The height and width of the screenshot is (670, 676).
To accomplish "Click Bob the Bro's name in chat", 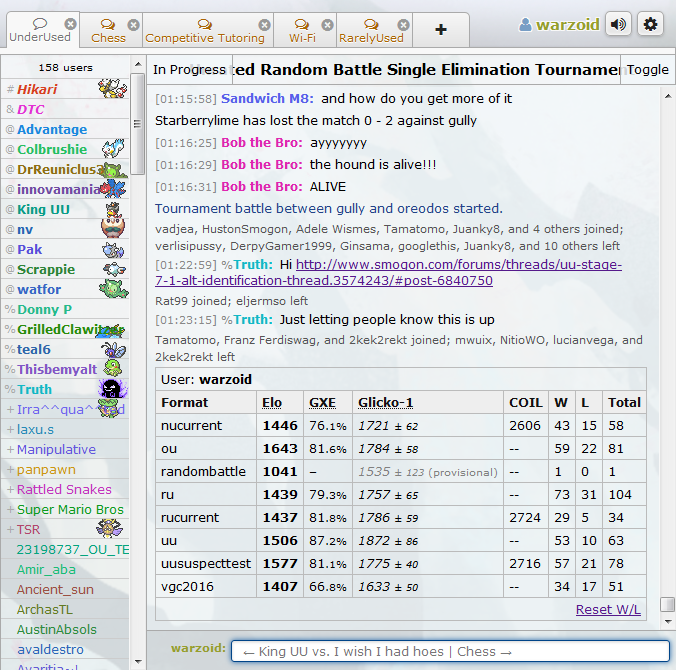I will click(x=261, y=142).
